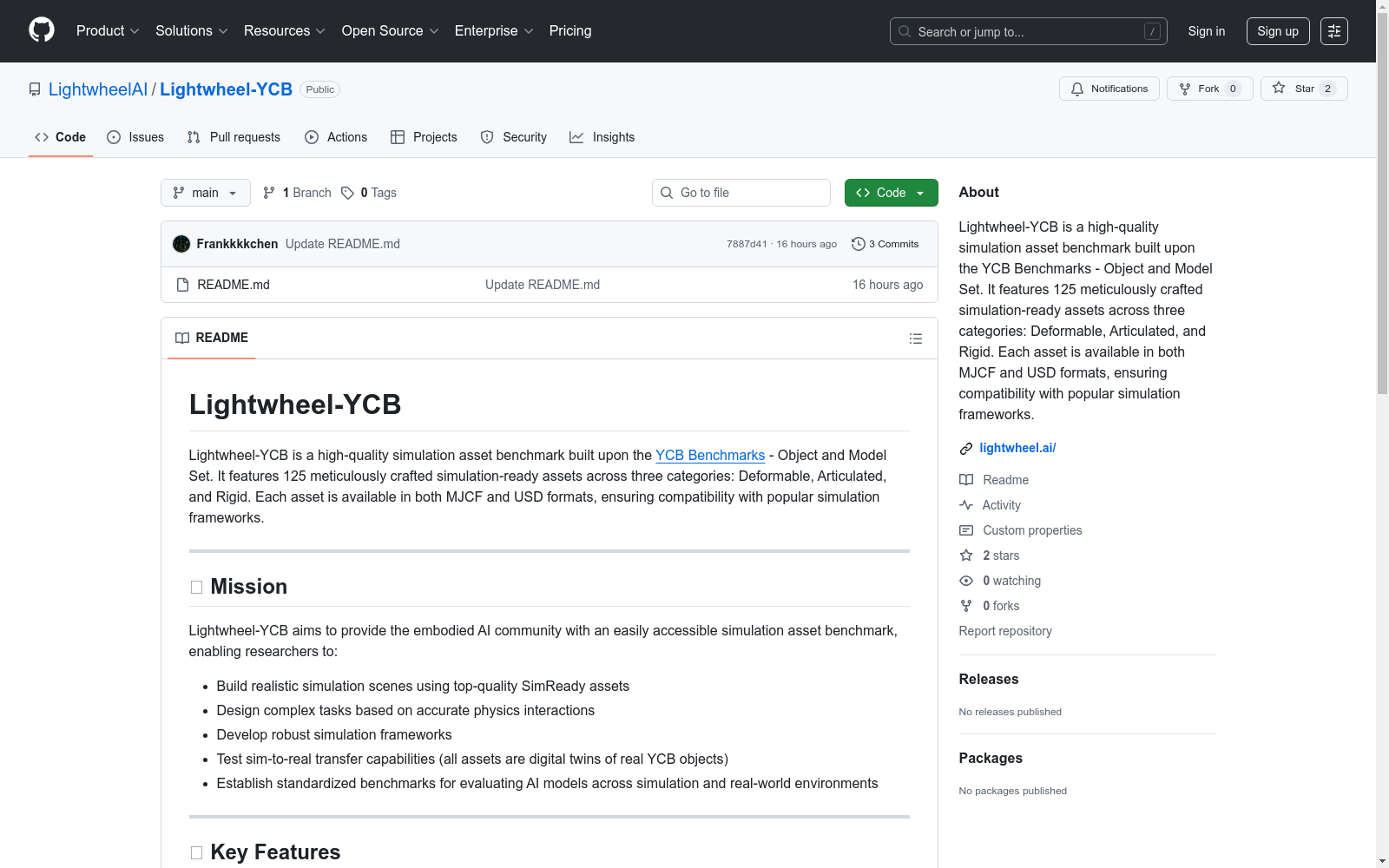
Task: Expand the Open Source menu
Action: [391, 31]
